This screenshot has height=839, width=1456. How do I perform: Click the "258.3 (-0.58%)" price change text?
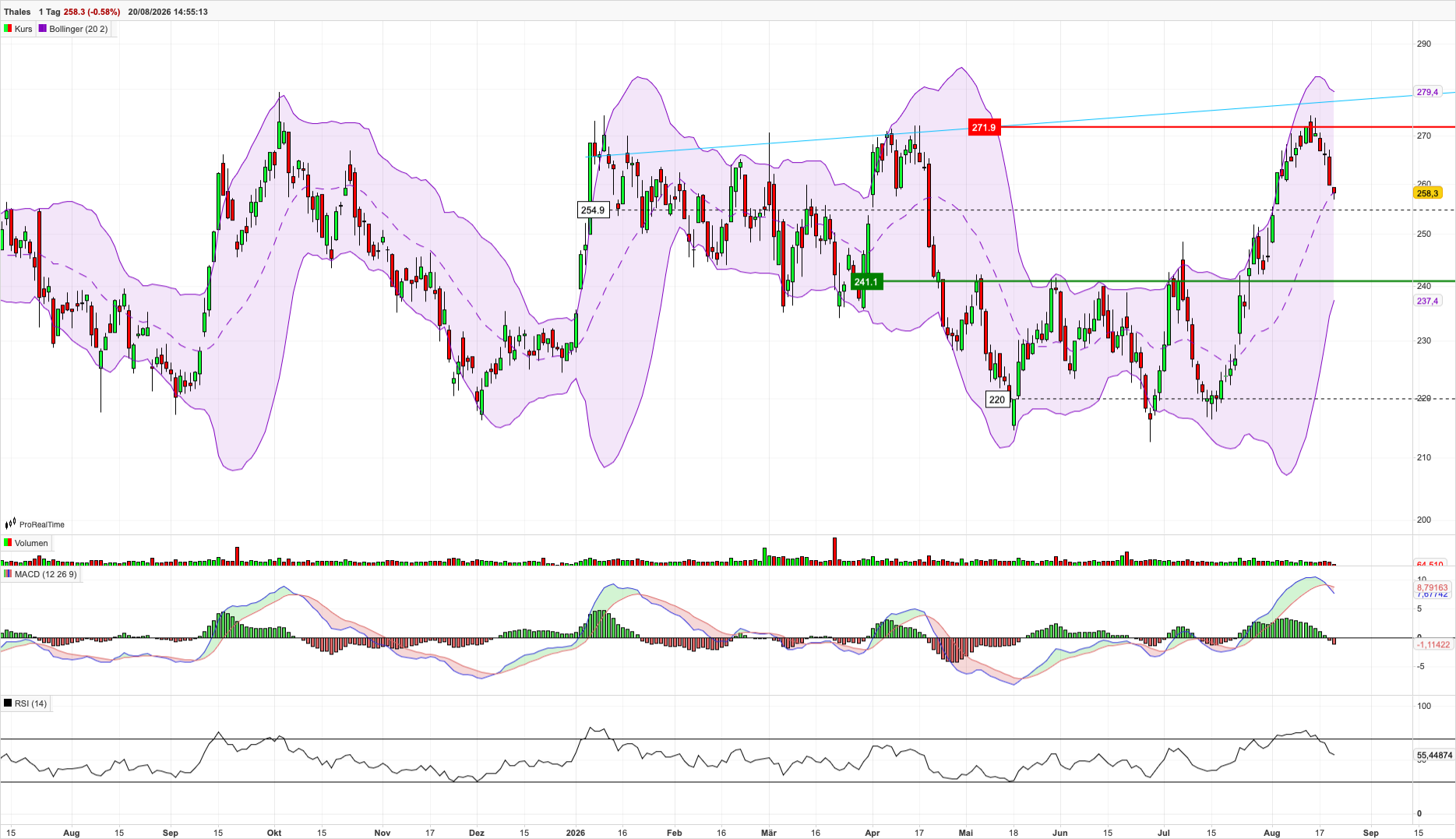point(92,12)
